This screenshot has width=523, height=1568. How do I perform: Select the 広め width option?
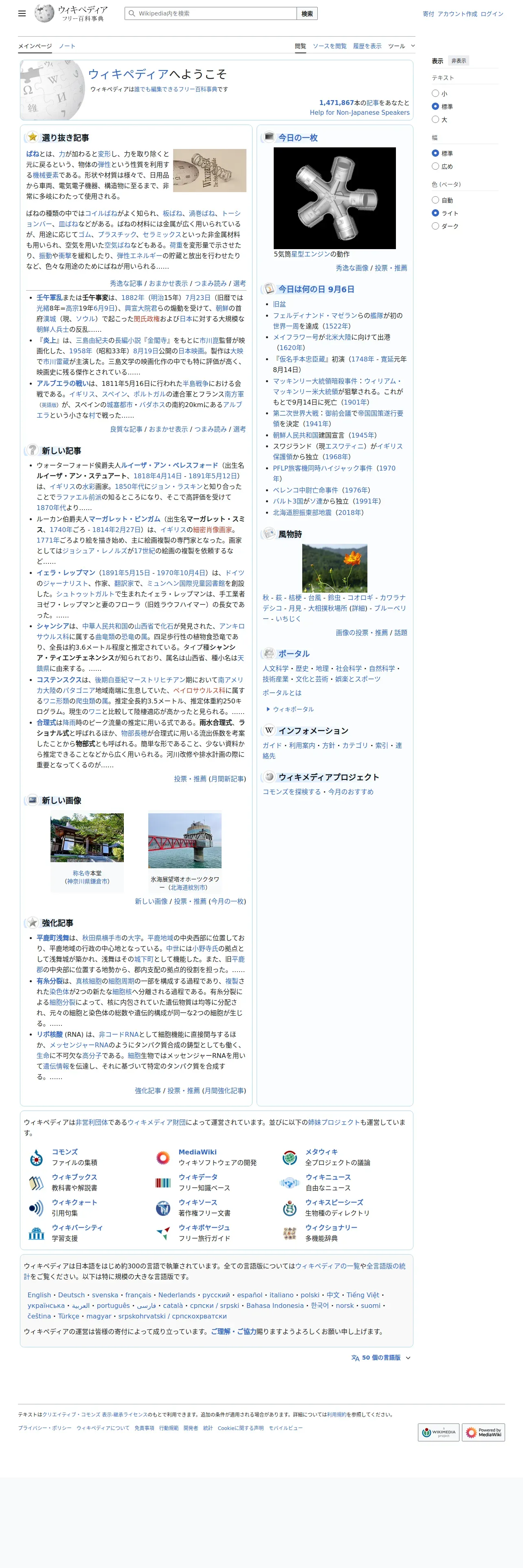pos(435,166)
